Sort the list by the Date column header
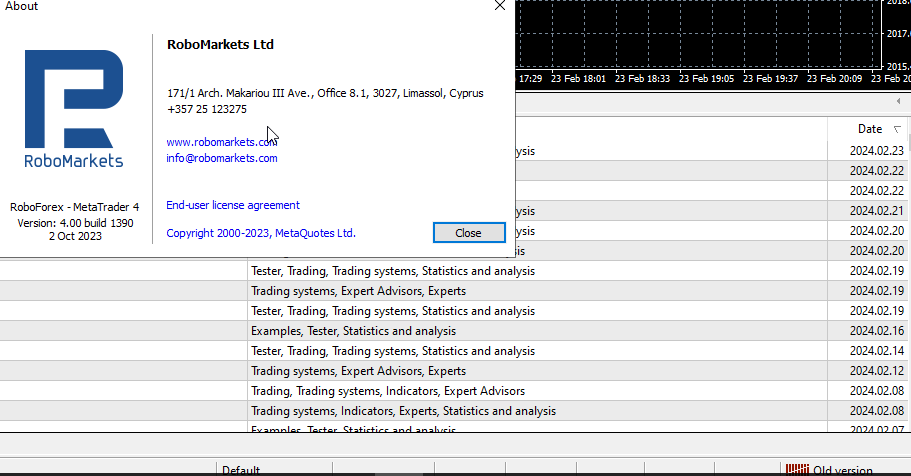Screen dimensions: 911x476 pos(869,129)
